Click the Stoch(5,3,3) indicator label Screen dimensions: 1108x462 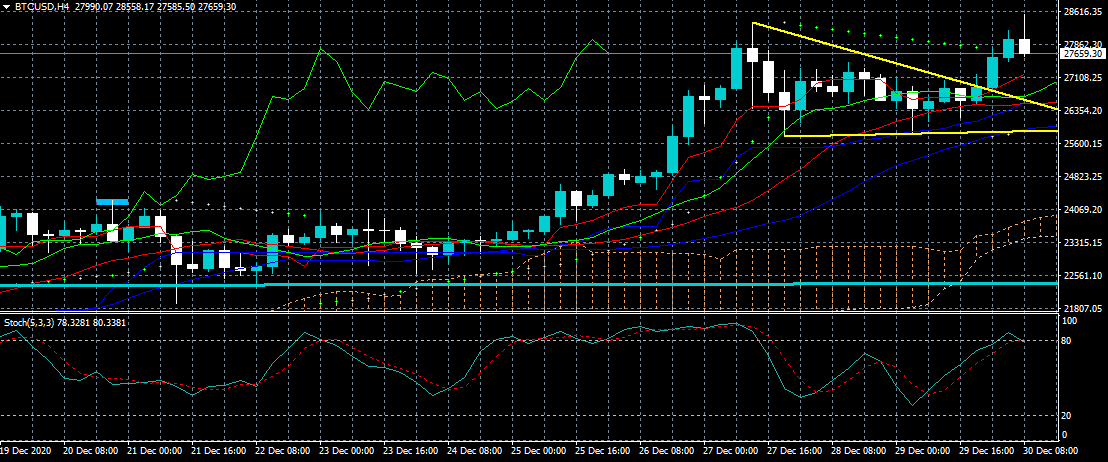tap(27, 322)
